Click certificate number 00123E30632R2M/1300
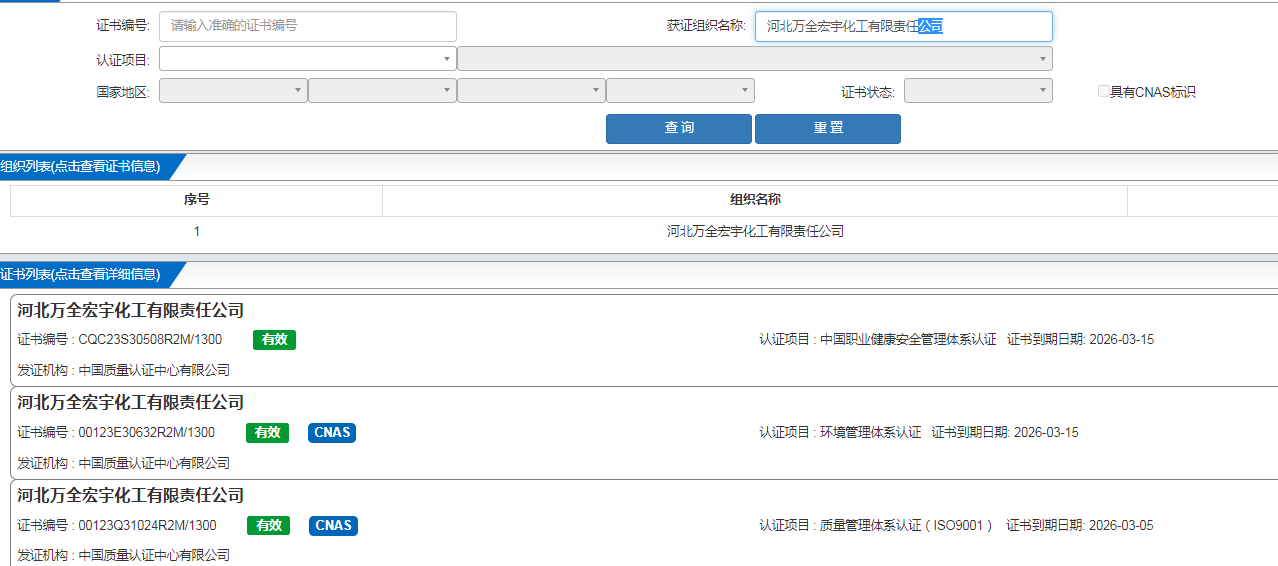The image size is (1278, 566). tap(146, 433)
